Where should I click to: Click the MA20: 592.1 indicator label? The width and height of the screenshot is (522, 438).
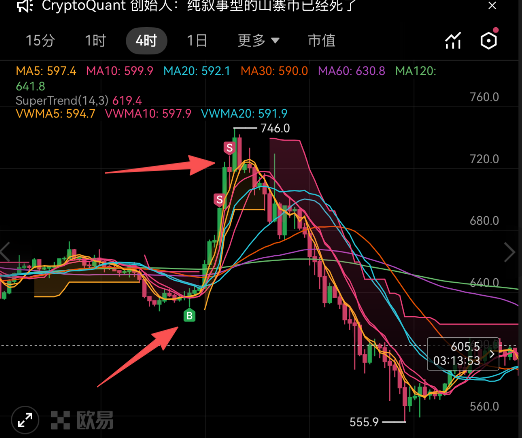197,71
